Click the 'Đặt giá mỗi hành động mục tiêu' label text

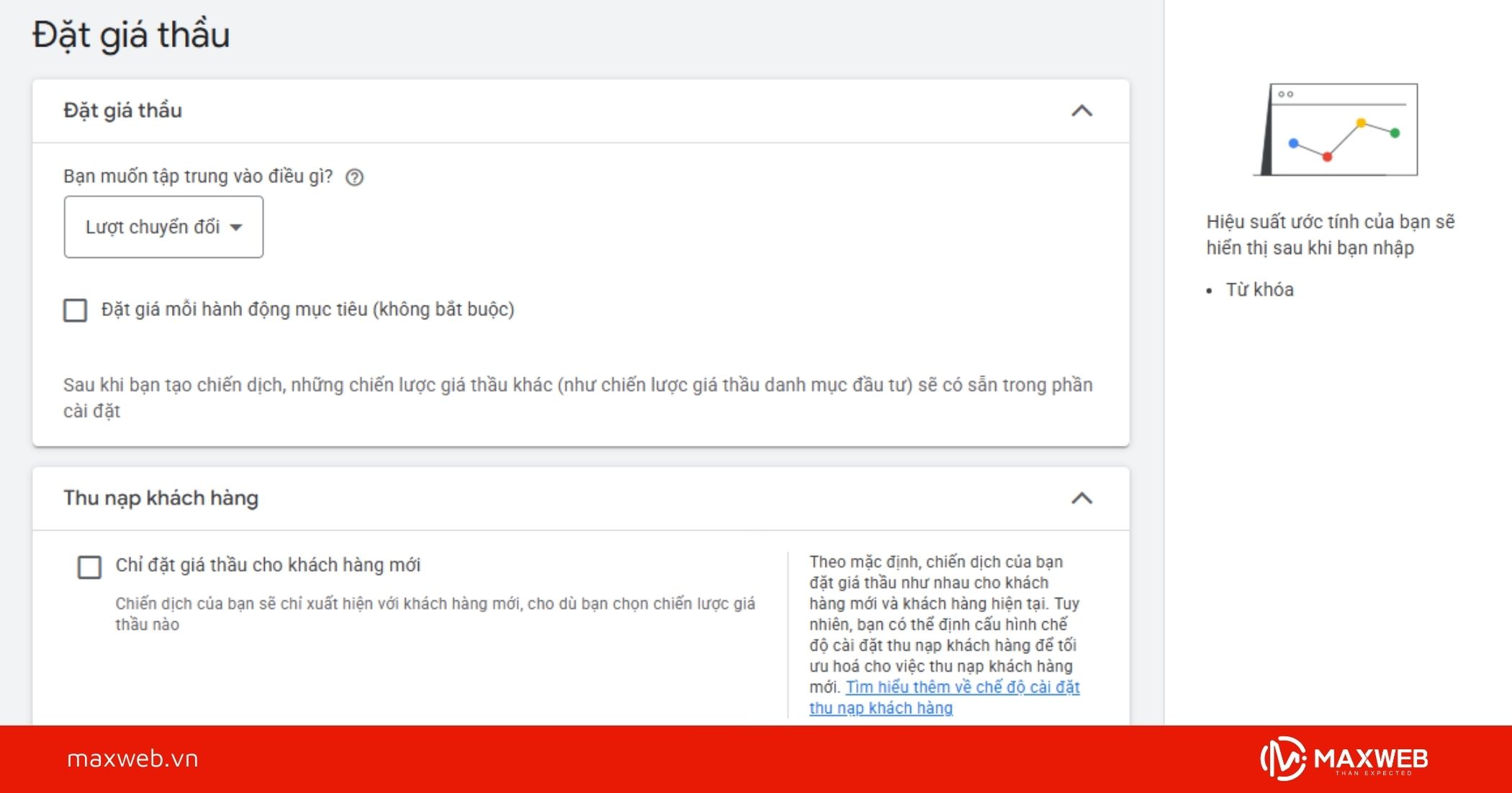pyautogui.click(x=307, y=309)
